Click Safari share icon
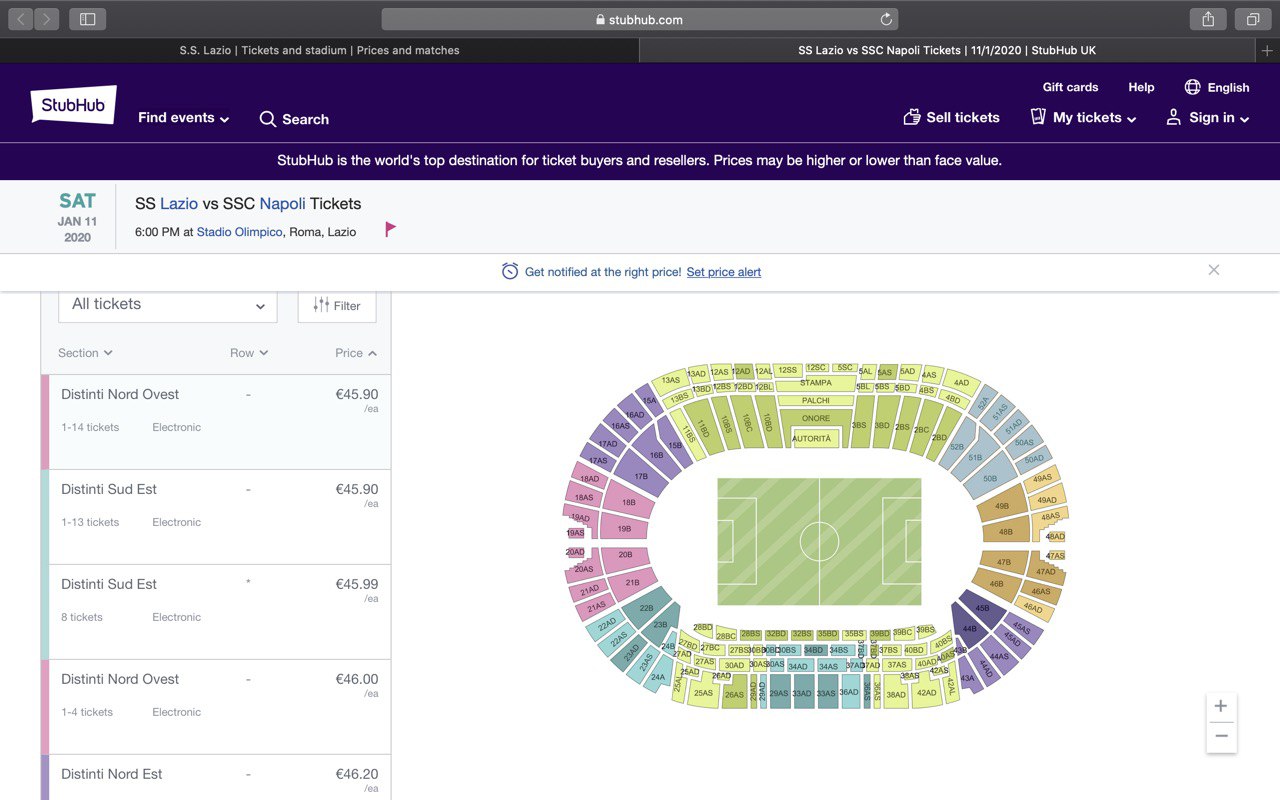 pyautogui.click(x=1208, y=19)
